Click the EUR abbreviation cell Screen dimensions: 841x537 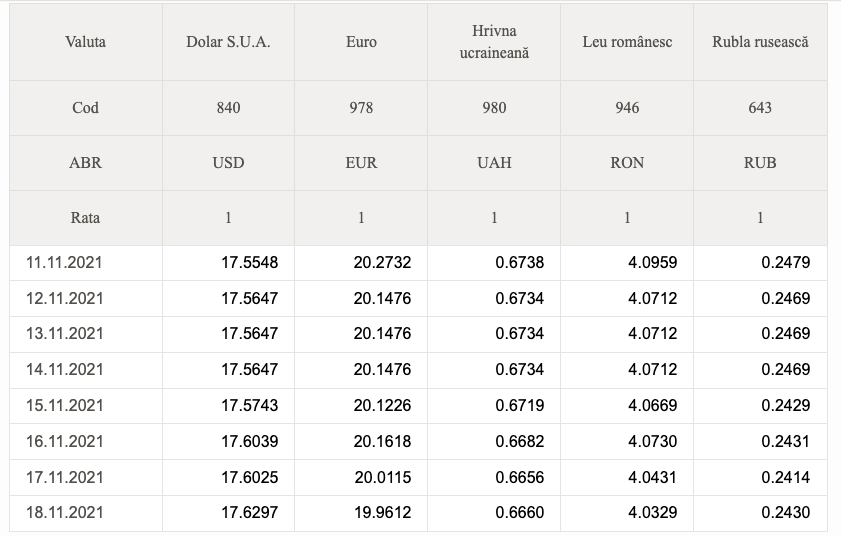coord(361,163)
